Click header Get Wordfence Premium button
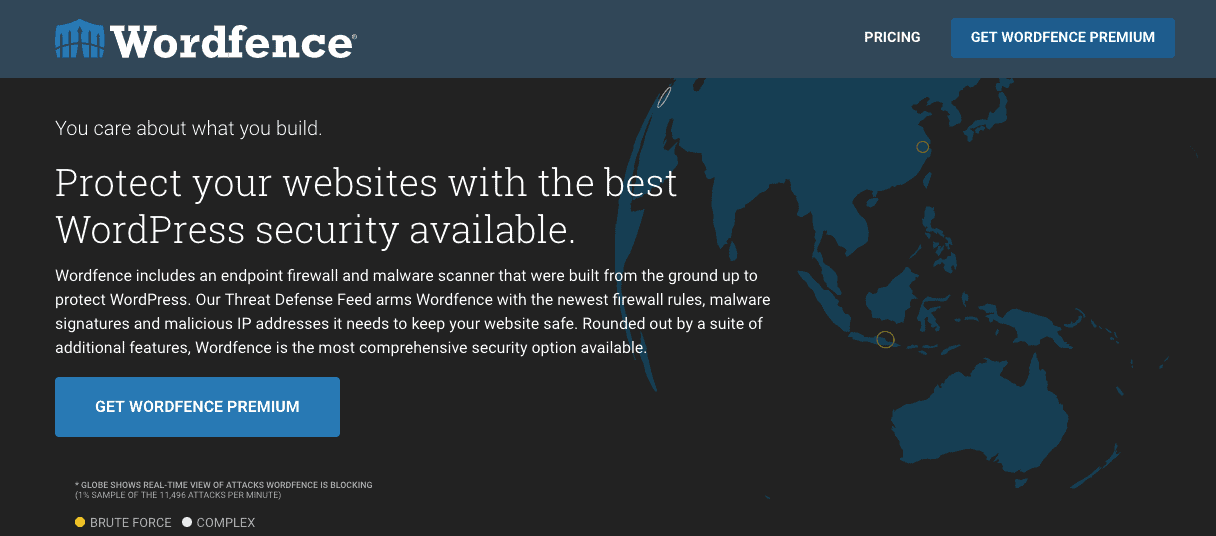1216x536 pixels. pos(1063,37)
